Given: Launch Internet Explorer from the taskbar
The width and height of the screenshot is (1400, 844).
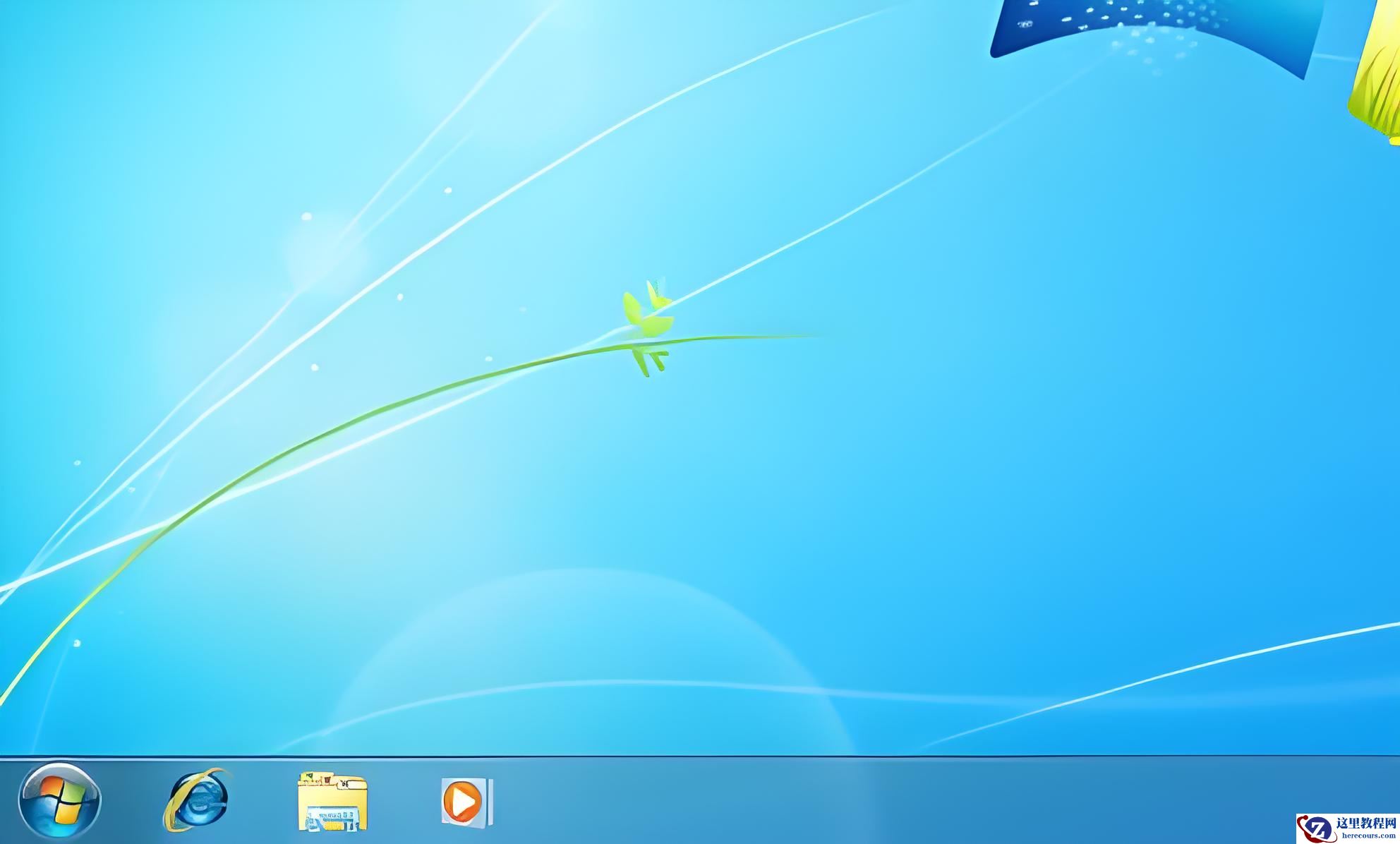Looking at the screenshot, I should (197, 800).
